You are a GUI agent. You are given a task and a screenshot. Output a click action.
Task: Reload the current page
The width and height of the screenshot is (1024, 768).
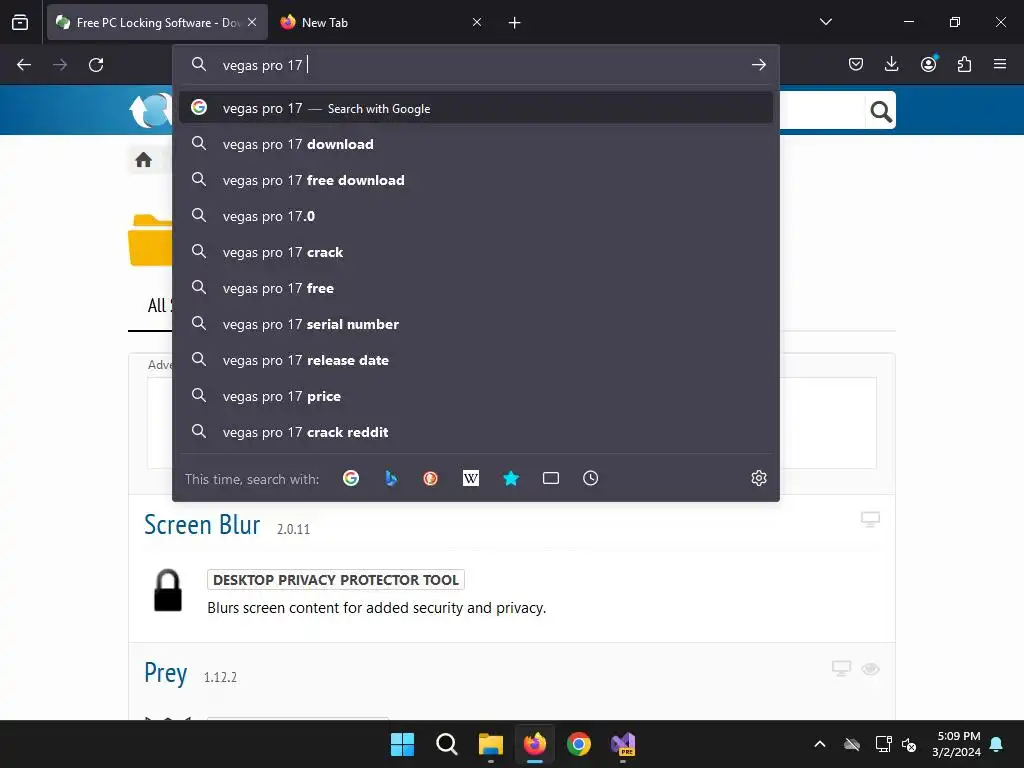[96, 65]
